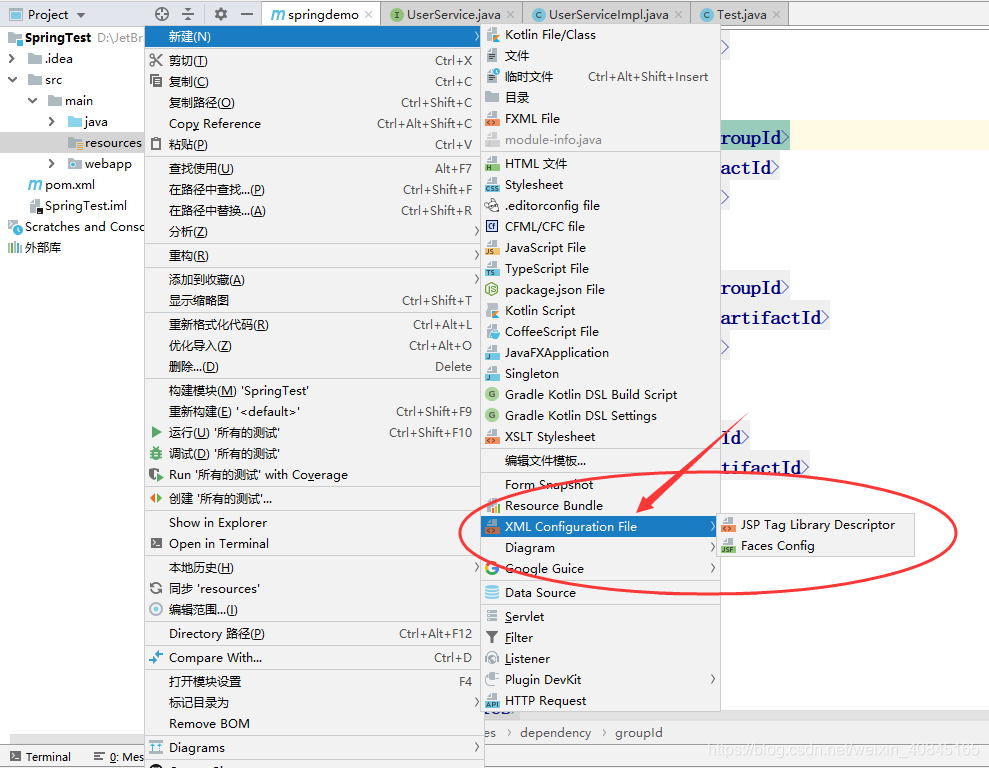989x768 pixels.
Task: Click the TypeScript File icon
Action: click(492, 269)
